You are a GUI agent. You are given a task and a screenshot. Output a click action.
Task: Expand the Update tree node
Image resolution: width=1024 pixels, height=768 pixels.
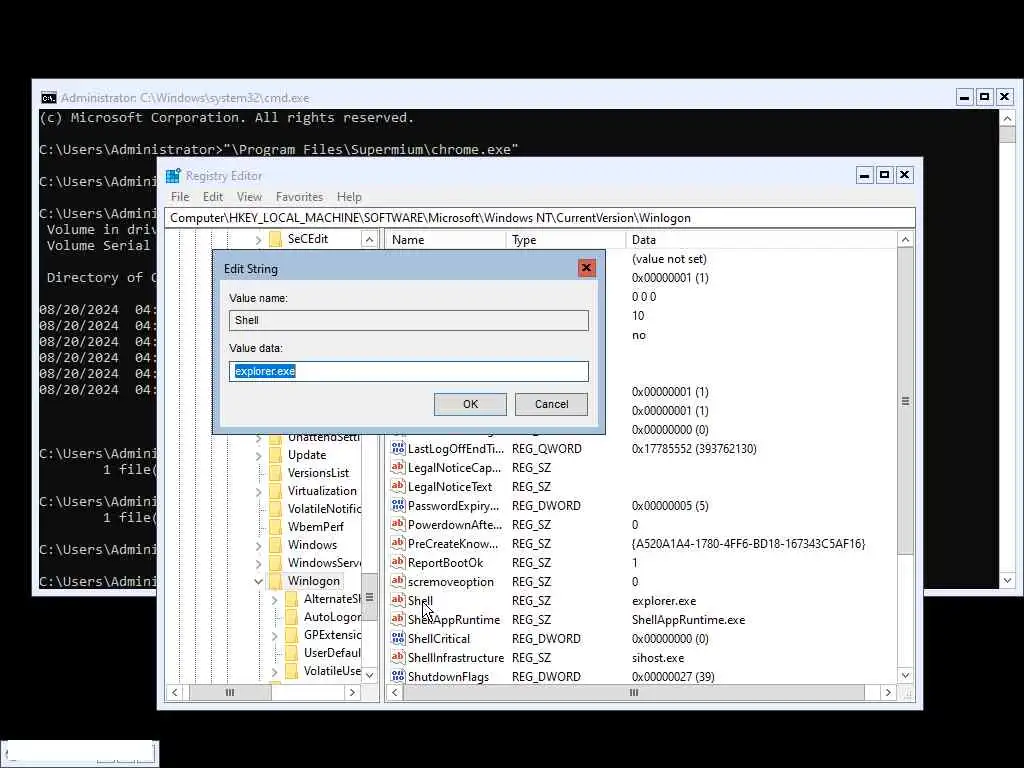point(259,455)
